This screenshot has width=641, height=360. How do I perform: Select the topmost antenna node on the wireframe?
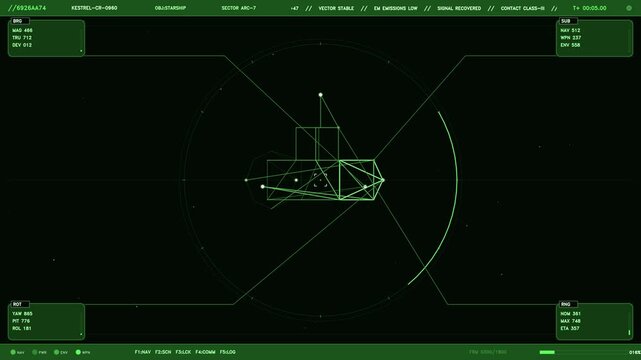click(x=320, y=95)
